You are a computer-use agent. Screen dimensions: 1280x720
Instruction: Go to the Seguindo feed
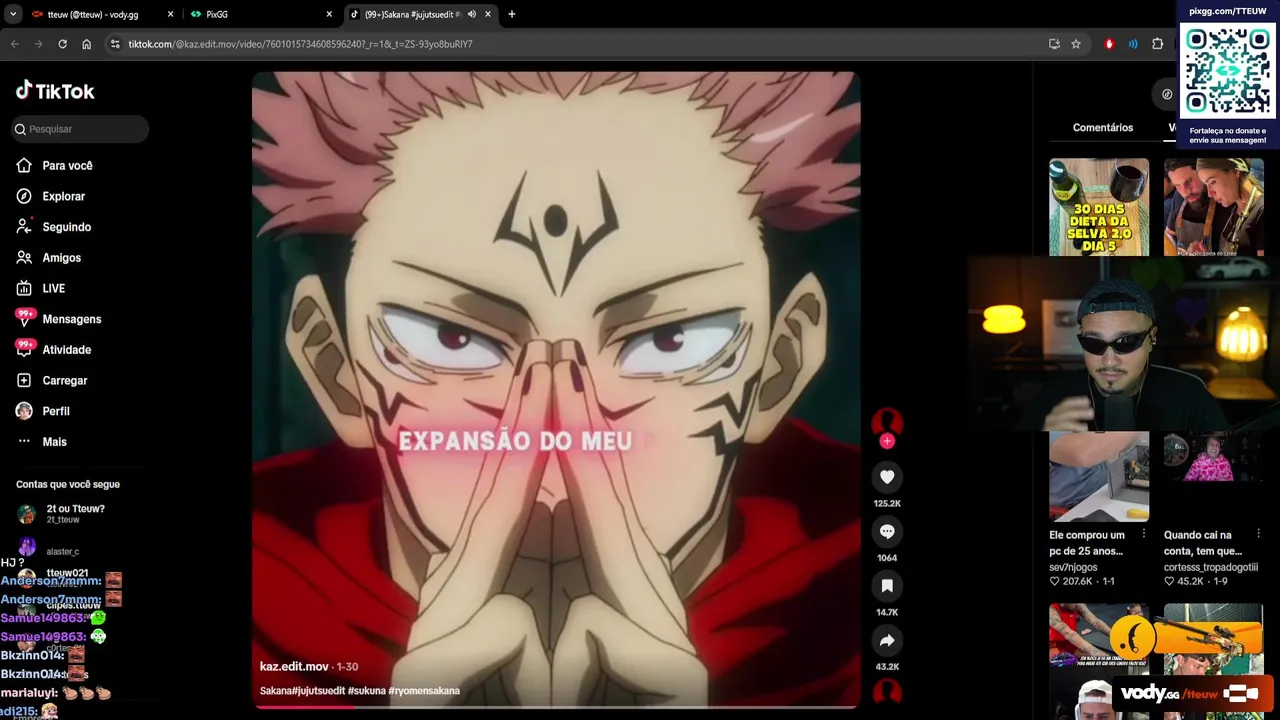(x=66, y=227)
